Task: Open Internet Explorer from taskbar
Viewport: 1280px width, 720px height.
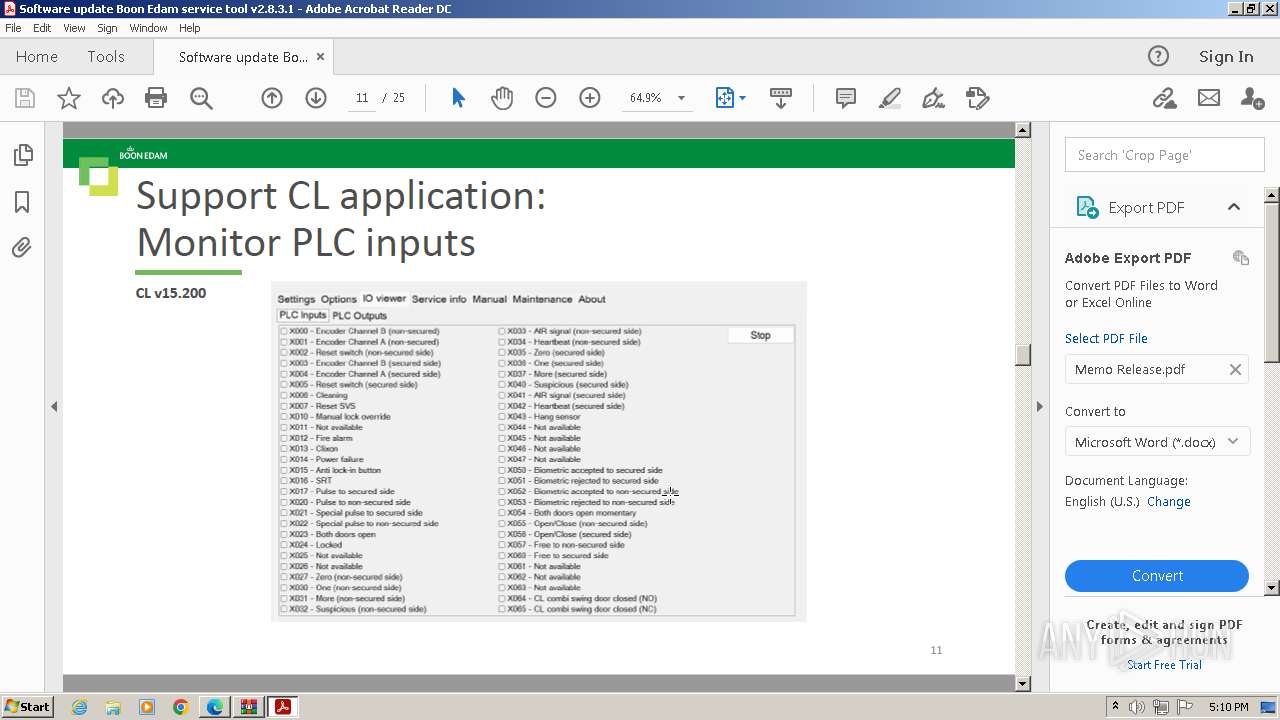Action: point(79,707)
